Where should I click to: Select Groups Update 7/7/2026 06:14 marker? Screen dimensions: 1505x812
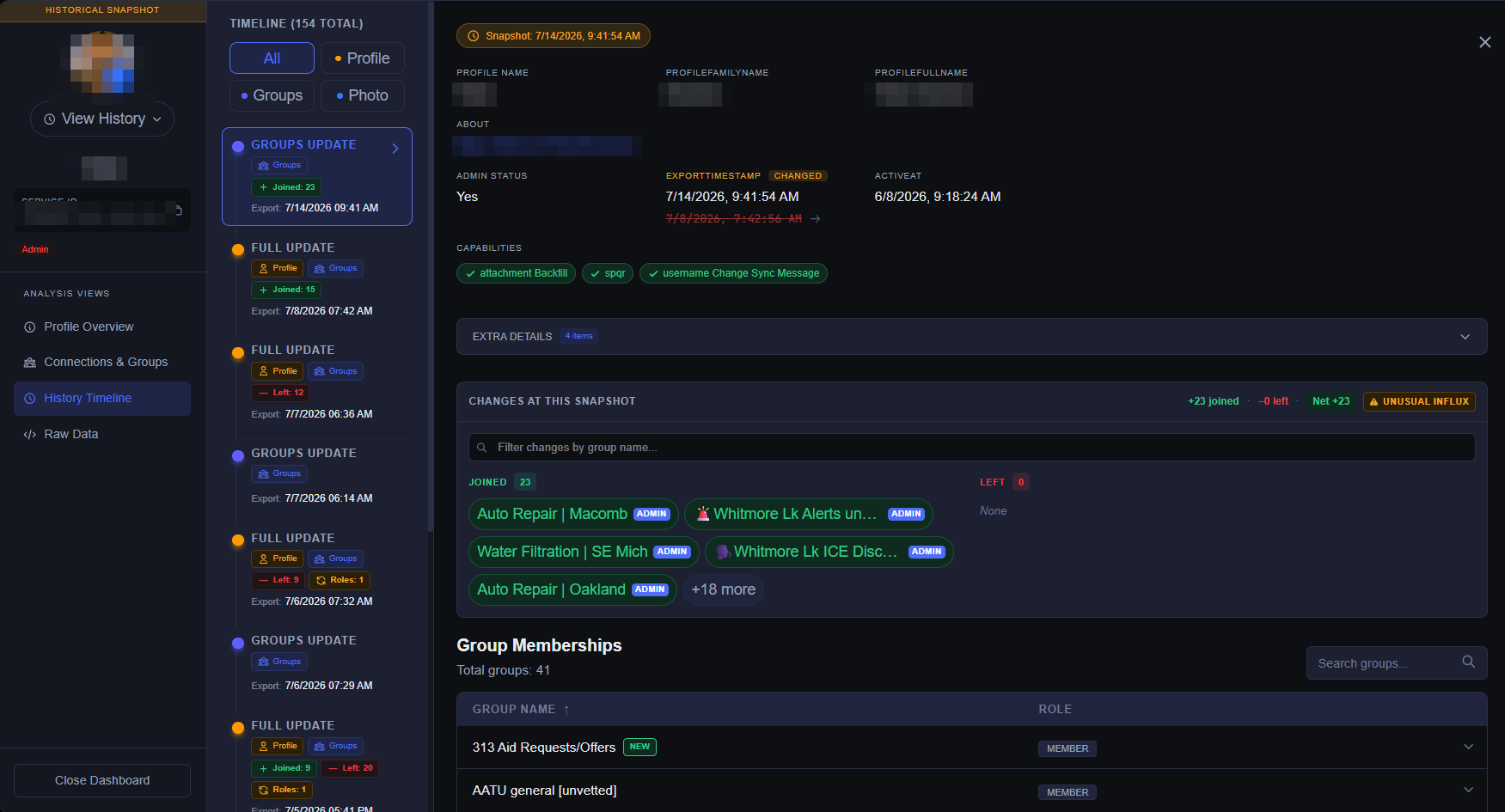[x=238, y=455]
